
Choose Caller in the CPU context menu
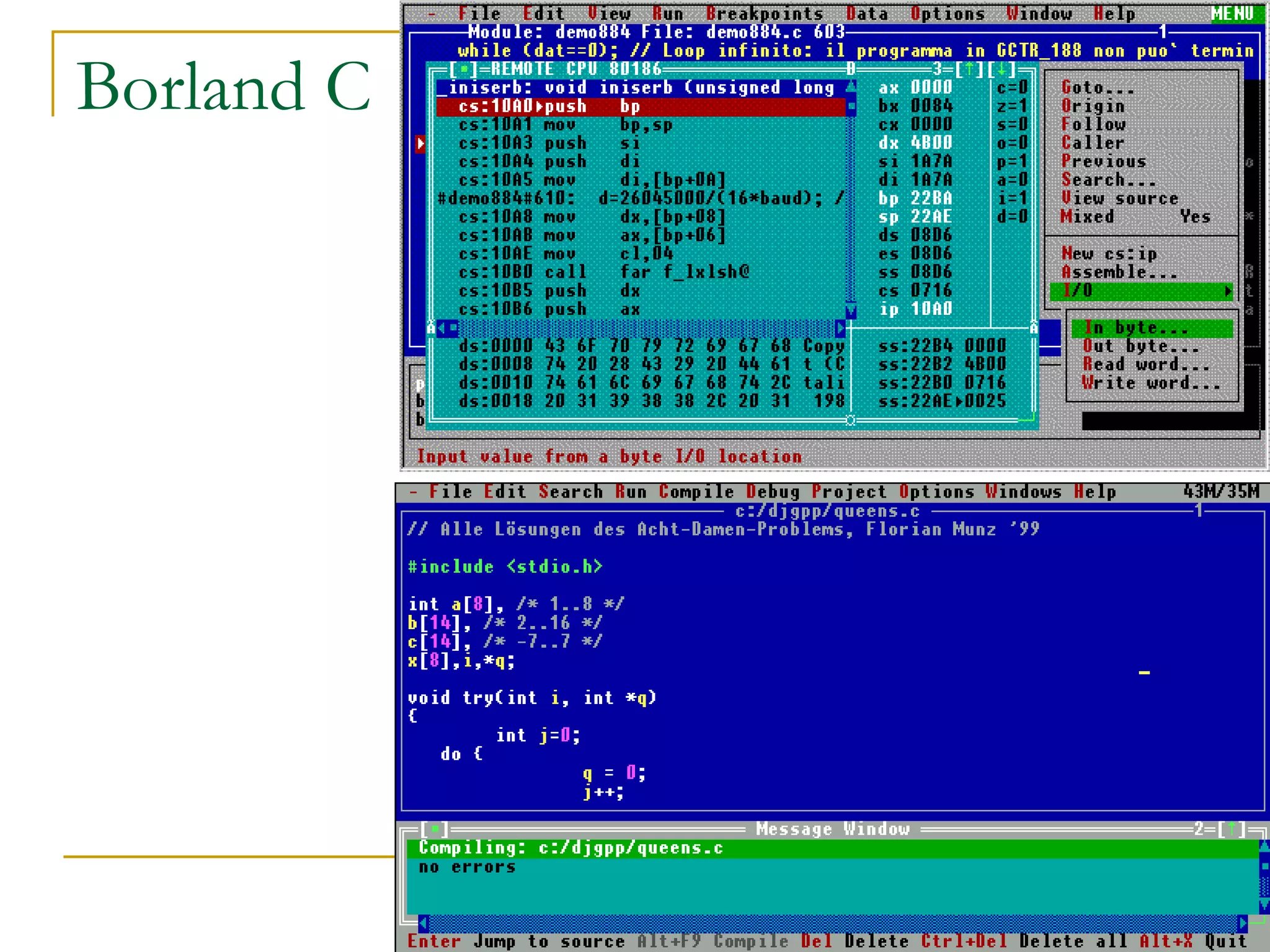[1092, 143]
